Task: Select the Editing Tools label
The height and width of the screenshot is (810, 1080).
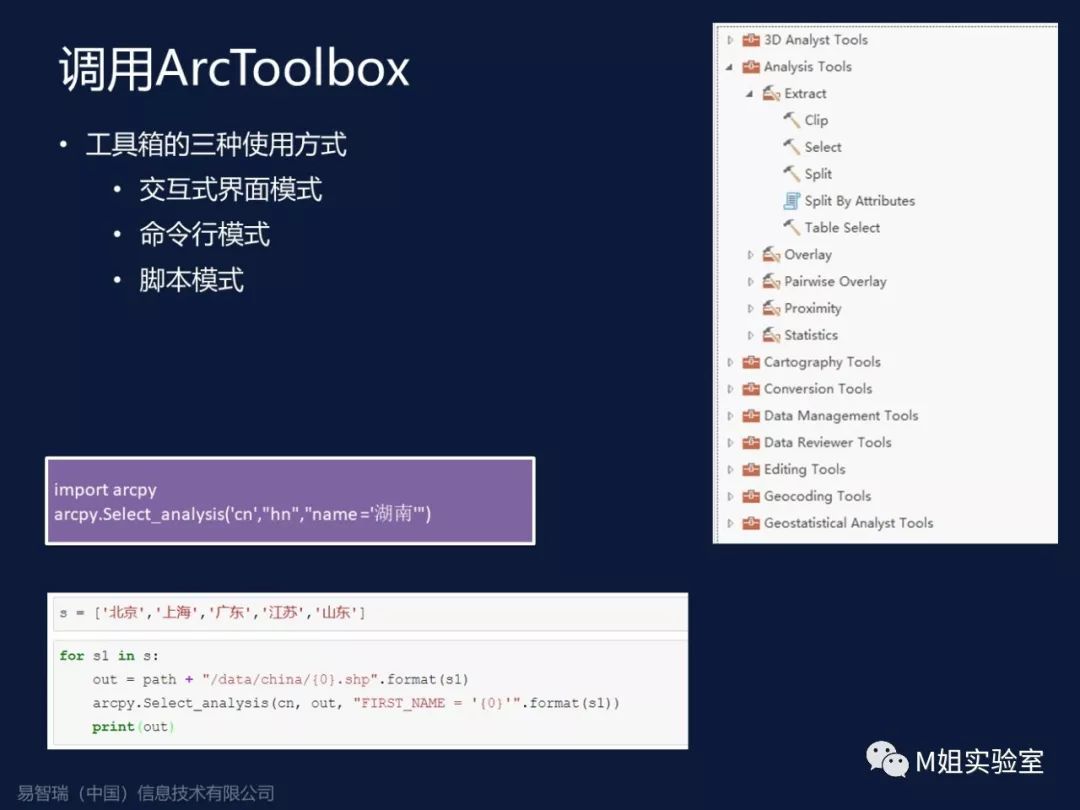Action: [x=804, y=470]
